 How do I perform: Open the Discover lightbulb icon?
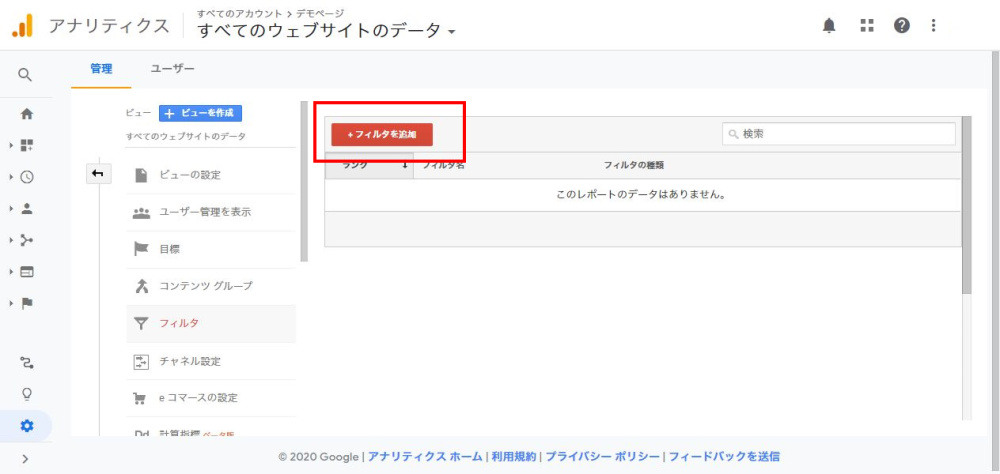[x=27, y=393]
